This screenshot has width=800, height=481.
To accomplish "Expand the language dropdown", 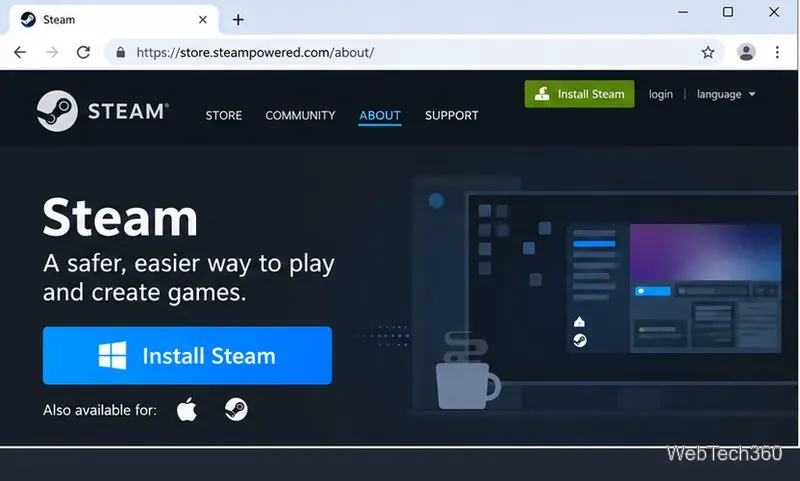I will 726,94.
